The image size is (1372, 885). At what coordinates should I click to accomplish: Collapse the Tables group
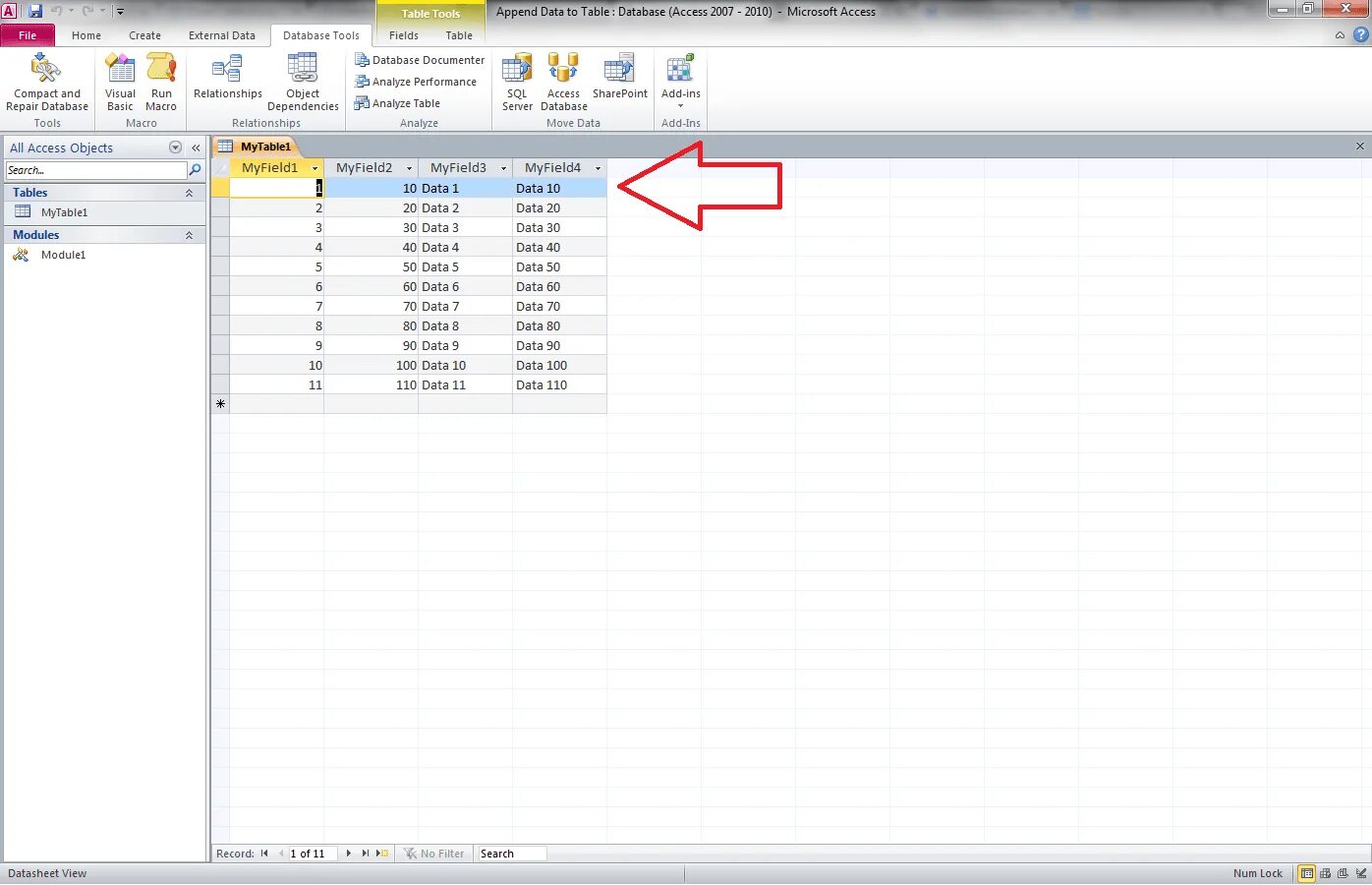[x=189, y=194]
